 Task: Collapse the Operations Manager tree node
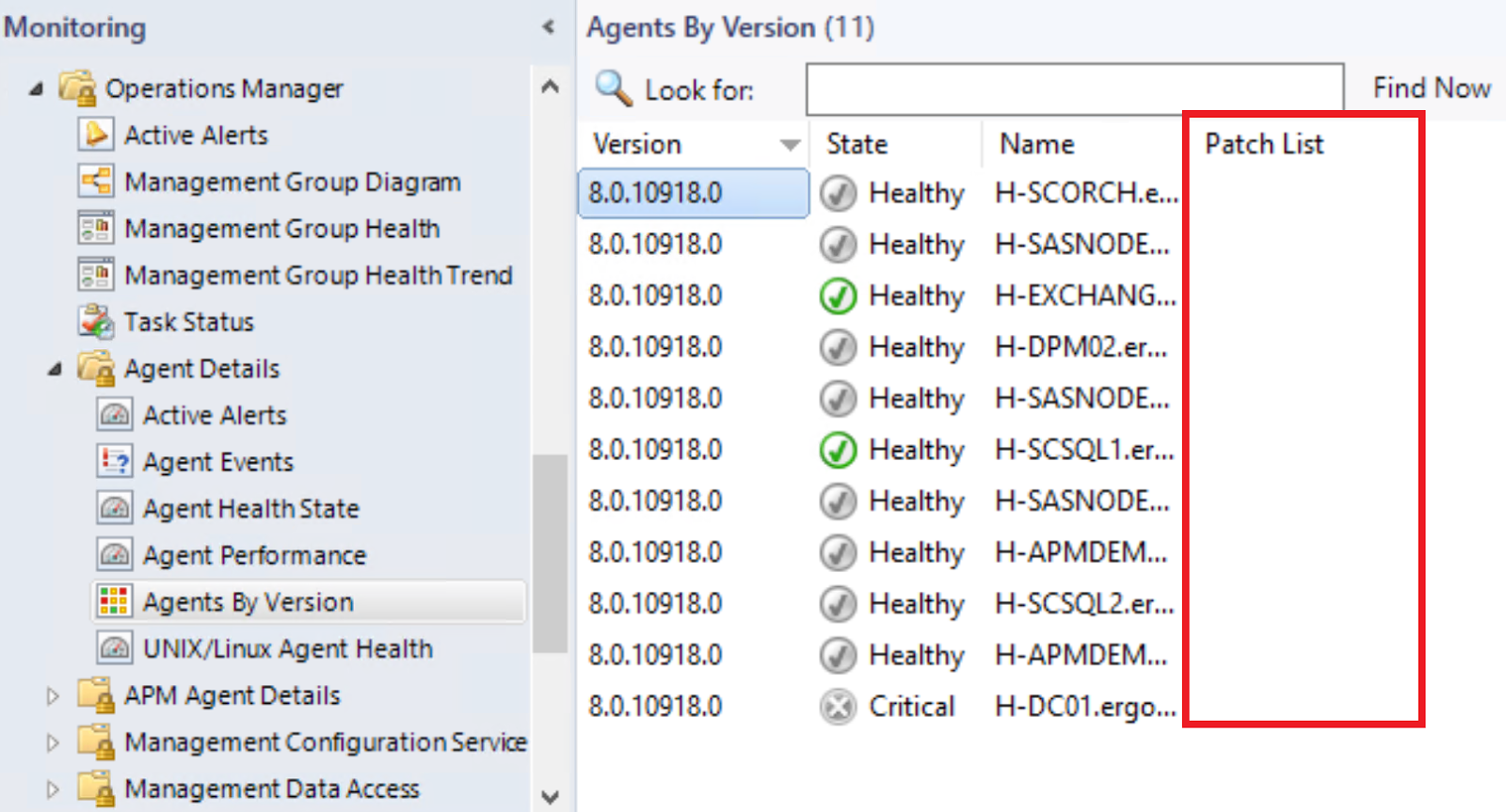pyautogui.click(x=36, y=88)
